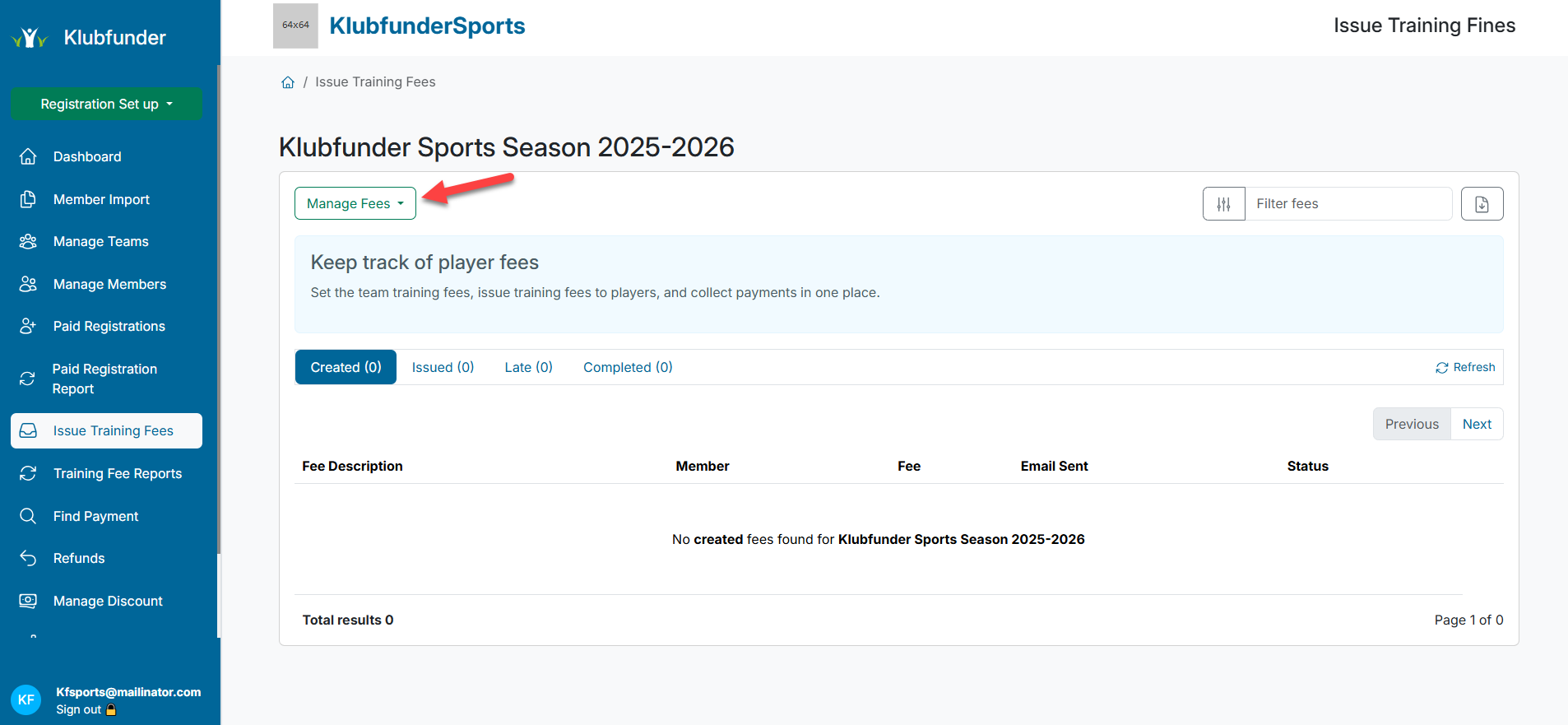
Task: Select the Late (0) tab
Action: click(x=528, y=368)
